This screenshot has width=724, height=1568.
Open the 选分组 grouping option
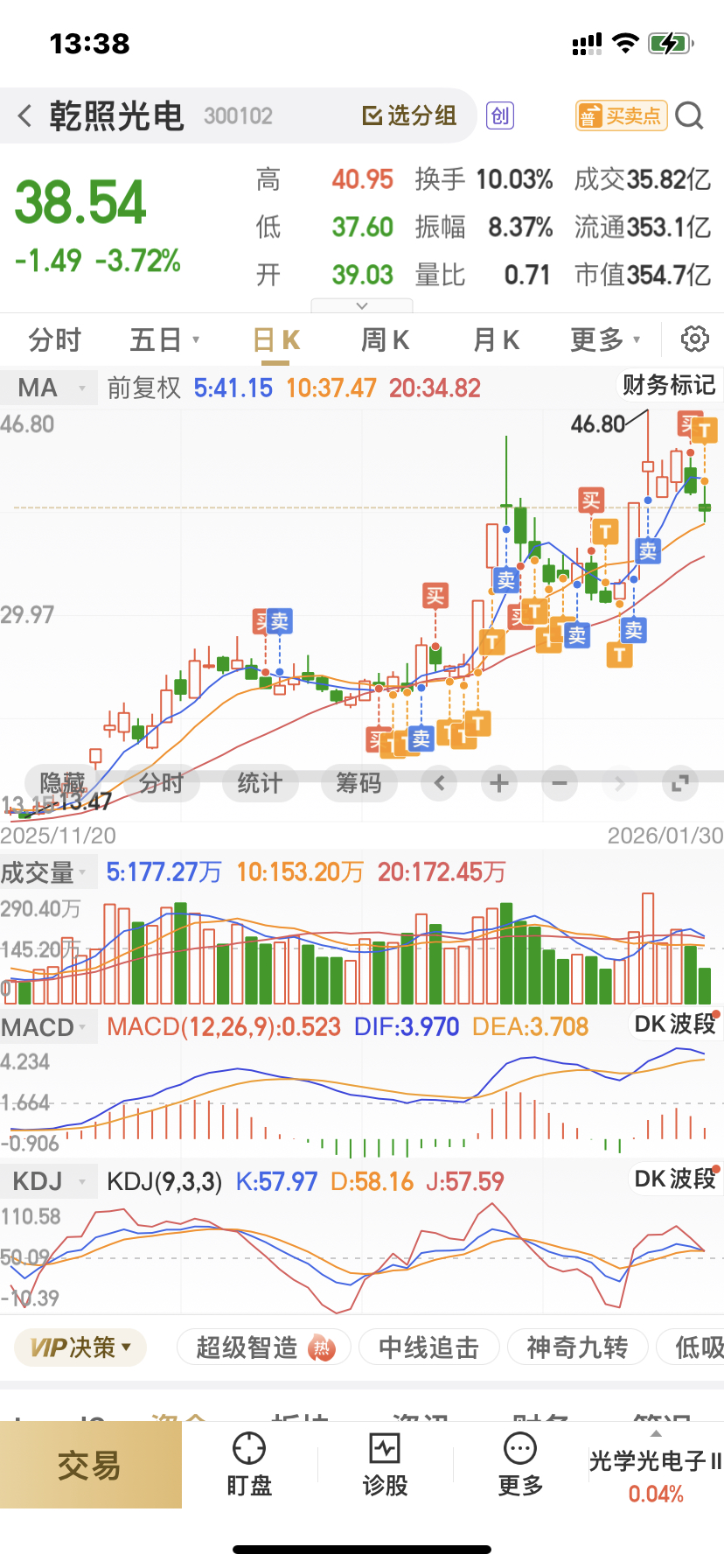[409, 115]
